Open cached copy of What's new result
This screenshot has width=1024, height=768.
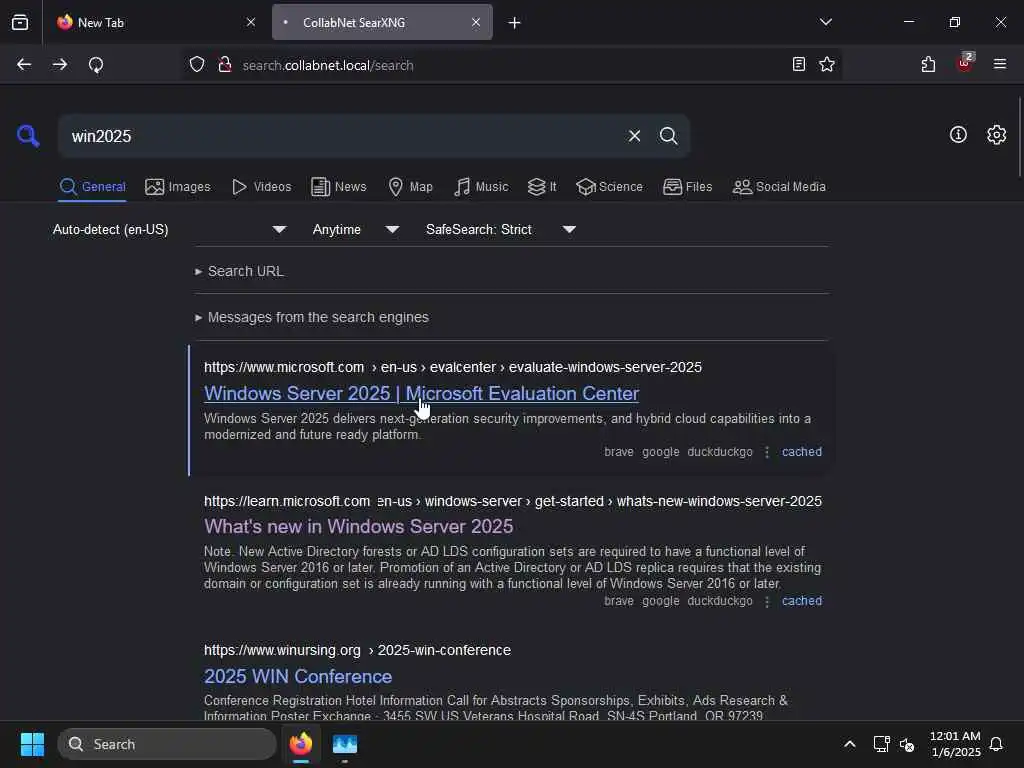(801, 601)
